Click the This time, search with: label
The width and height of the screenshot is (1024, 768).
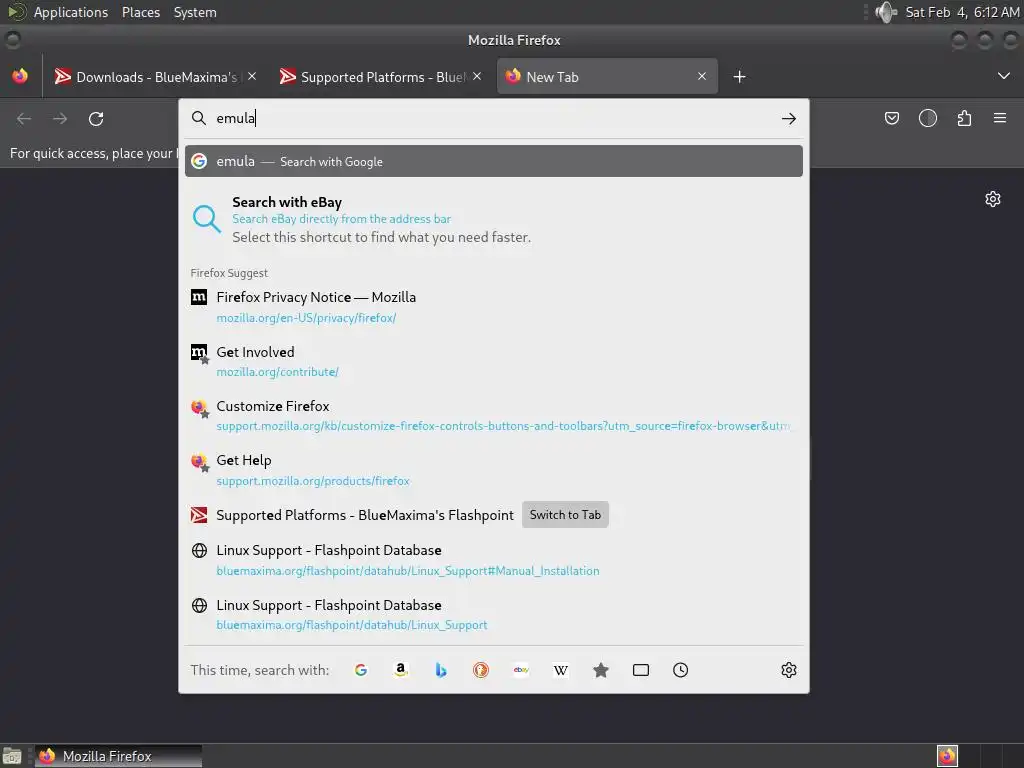point(260,670)
